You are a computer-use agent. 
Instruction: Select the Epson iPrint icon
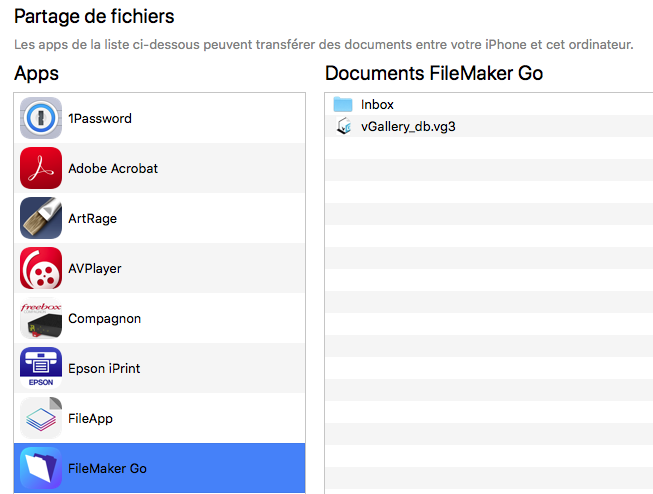(x=41, y=368)
